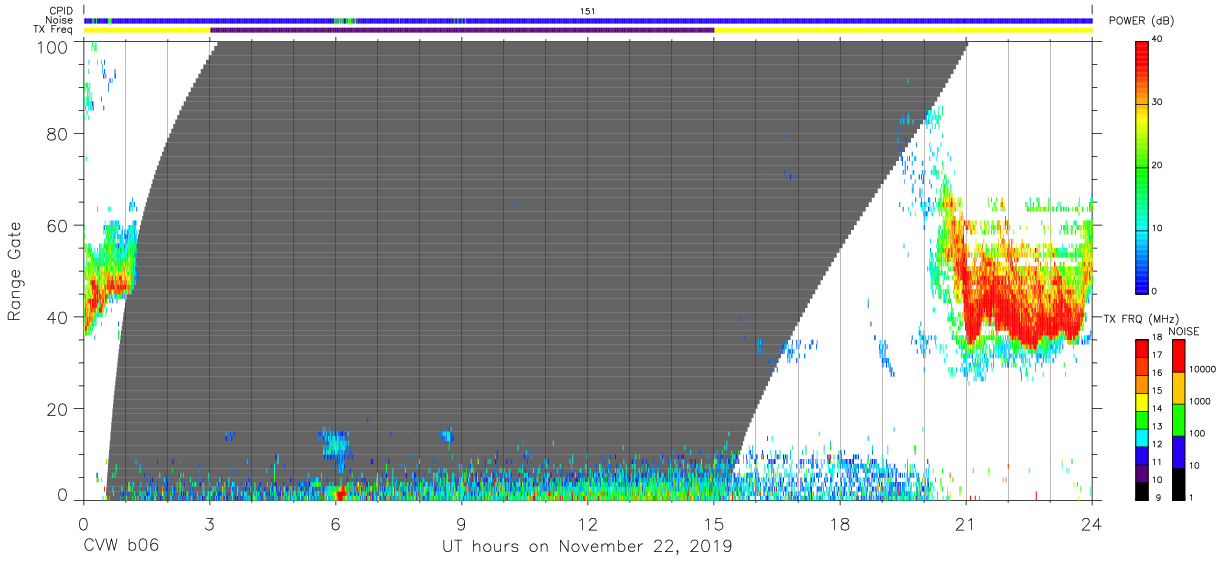This screenshot has height=567, width=1228.
Task: Click the TX FRQ (MHz) color scale
Action: pos(1142,418)
